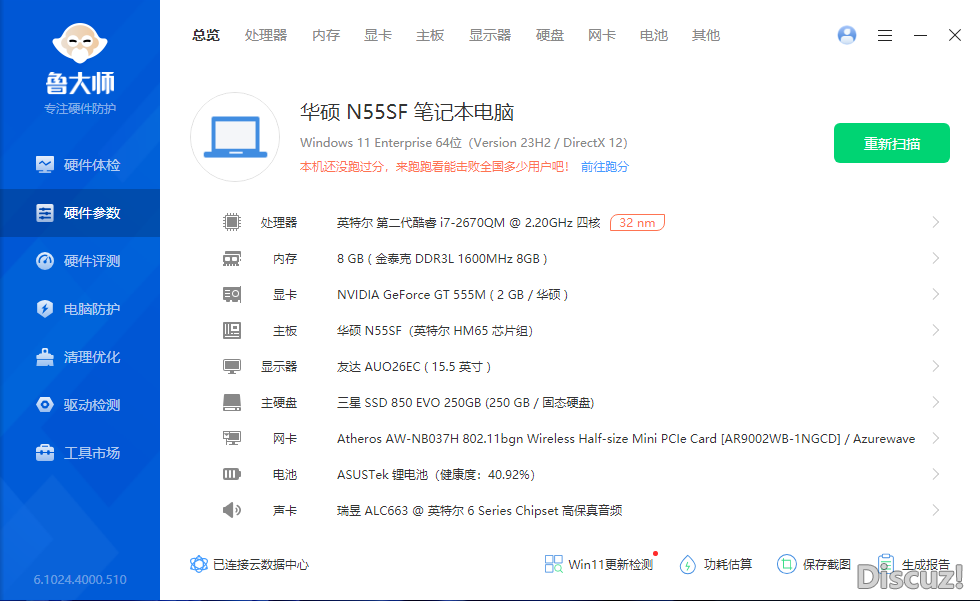Click version number 6.1024.4000.510
Viewport: 980px width, 601px height.
point(80,580)
